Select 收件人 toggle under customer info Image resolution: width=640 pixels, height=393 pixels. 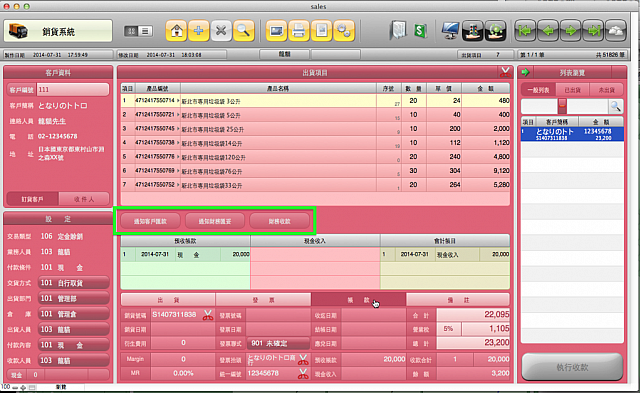coord(84,199)
